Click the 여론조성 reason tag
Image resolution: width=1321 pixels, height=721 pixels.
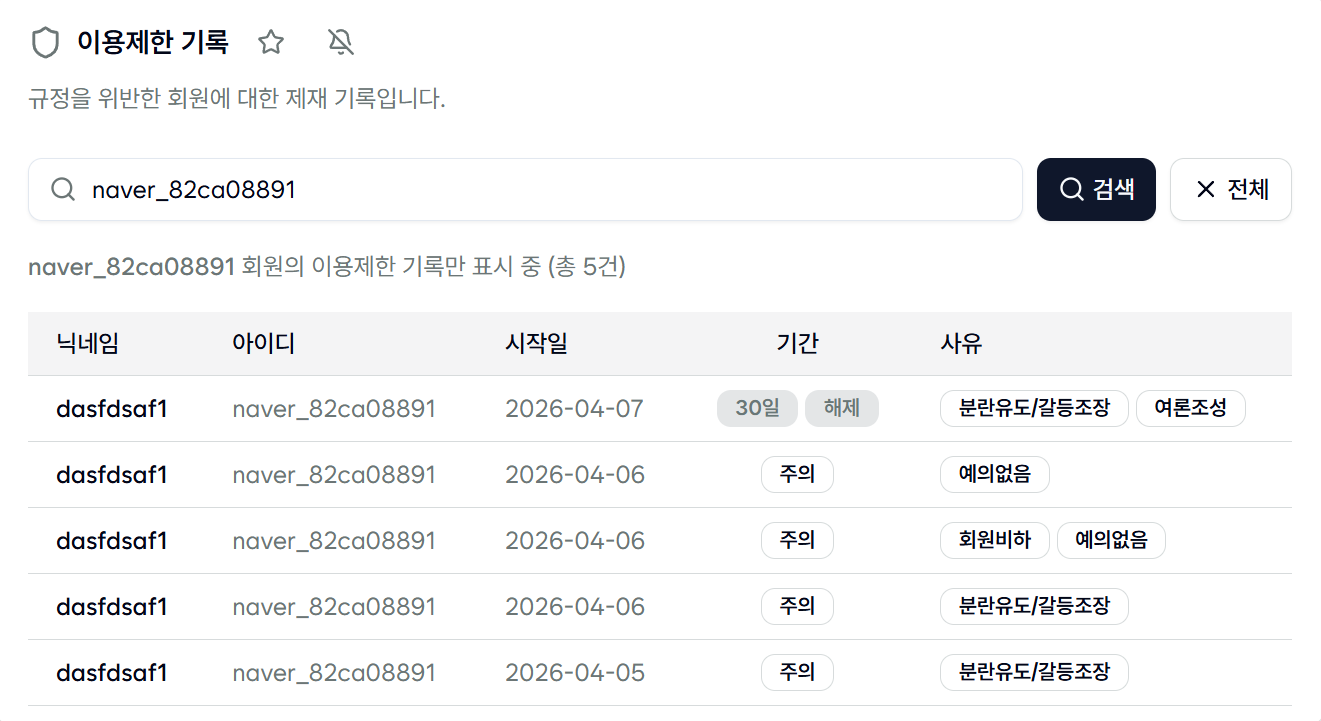[x=1190, y=408]
